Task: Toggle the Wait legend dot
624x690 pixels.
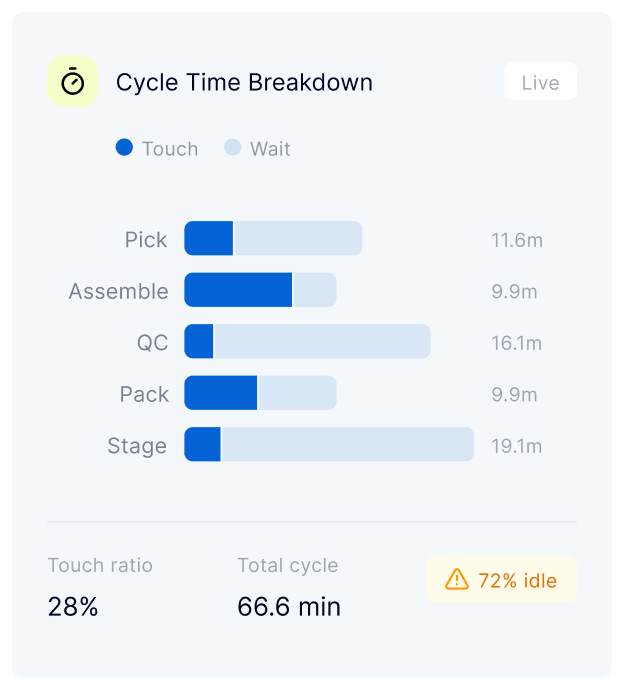Action: coord(232,148)
